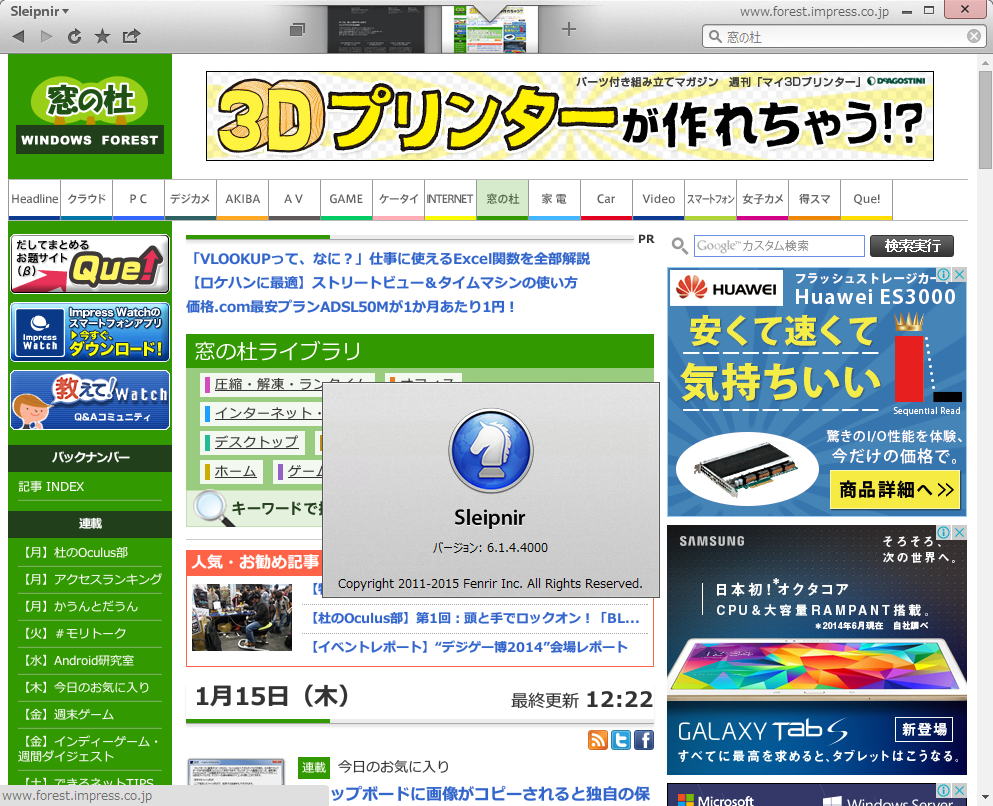Close the Huawei ad with X
Viewport: 993px width, 806px height.
pyautogui.click(x=959, y=274)
